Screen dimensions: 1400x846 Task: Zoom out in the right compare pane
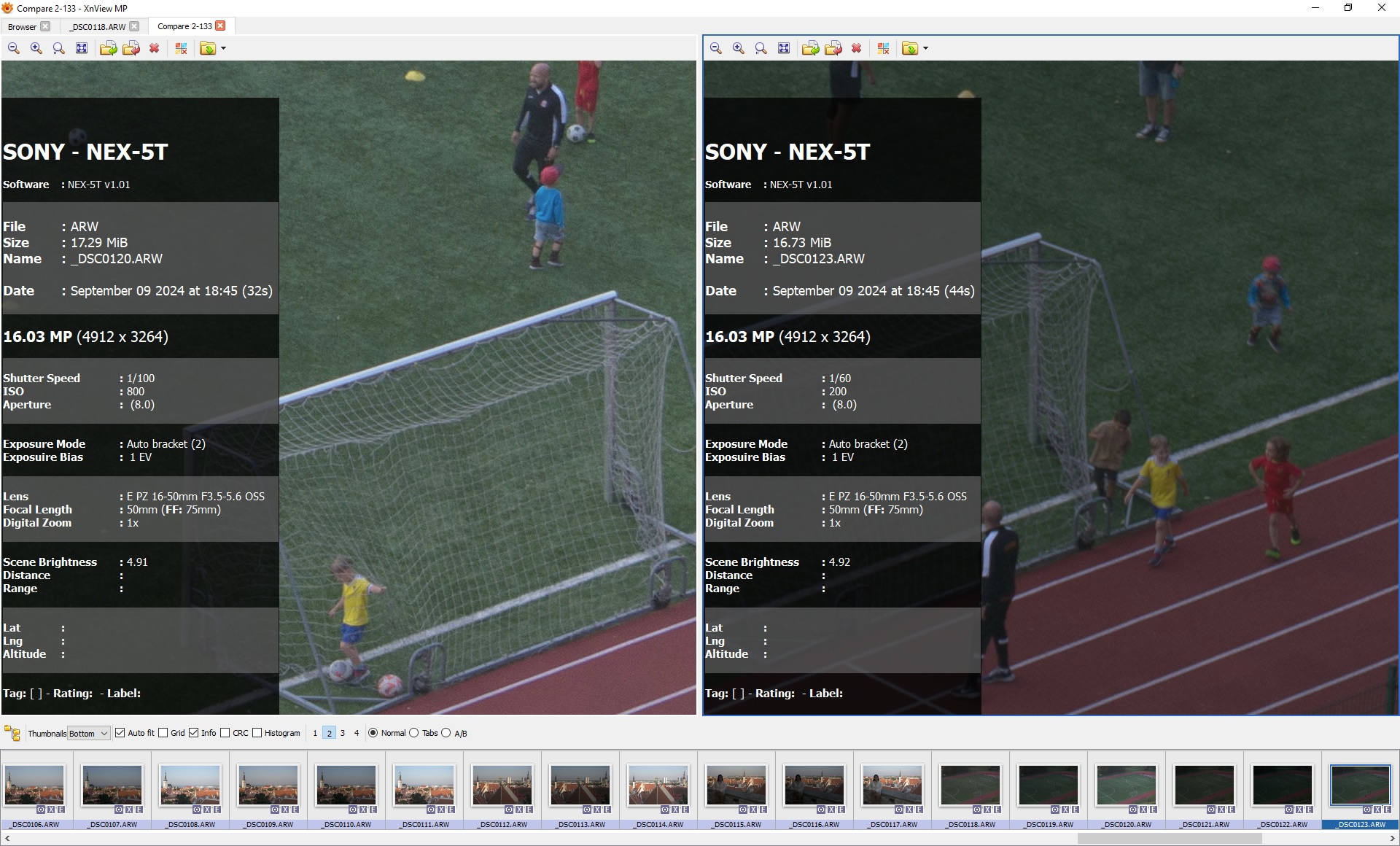pos(716,48)
